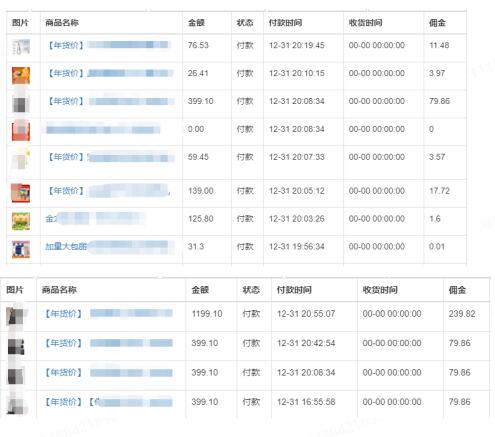Screen dimensions: 495x437
Task: Open the green product thumbnail in the 125.80 row
Action: [21, 221]
